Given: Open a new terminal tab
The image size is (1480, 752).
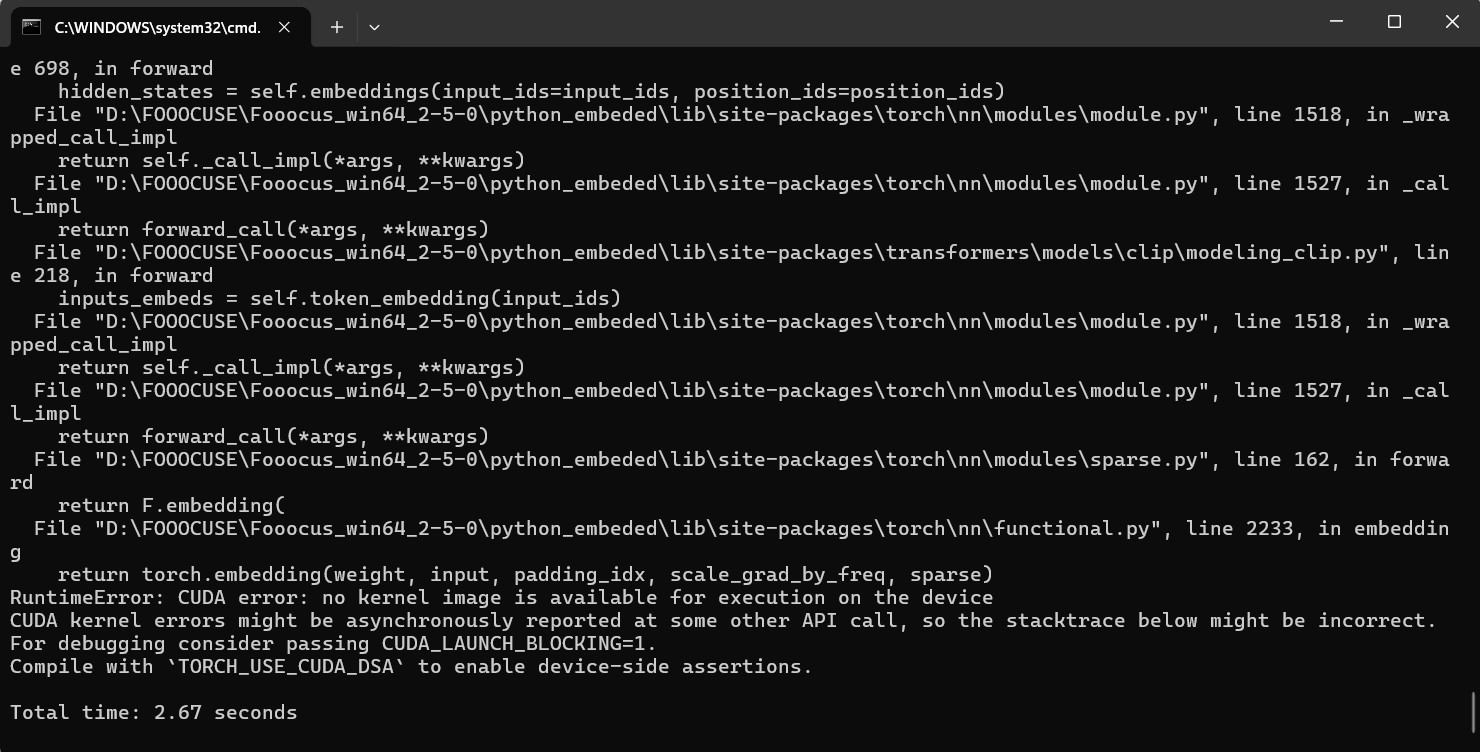Looking at the screenshot, I should click(337, 27).
